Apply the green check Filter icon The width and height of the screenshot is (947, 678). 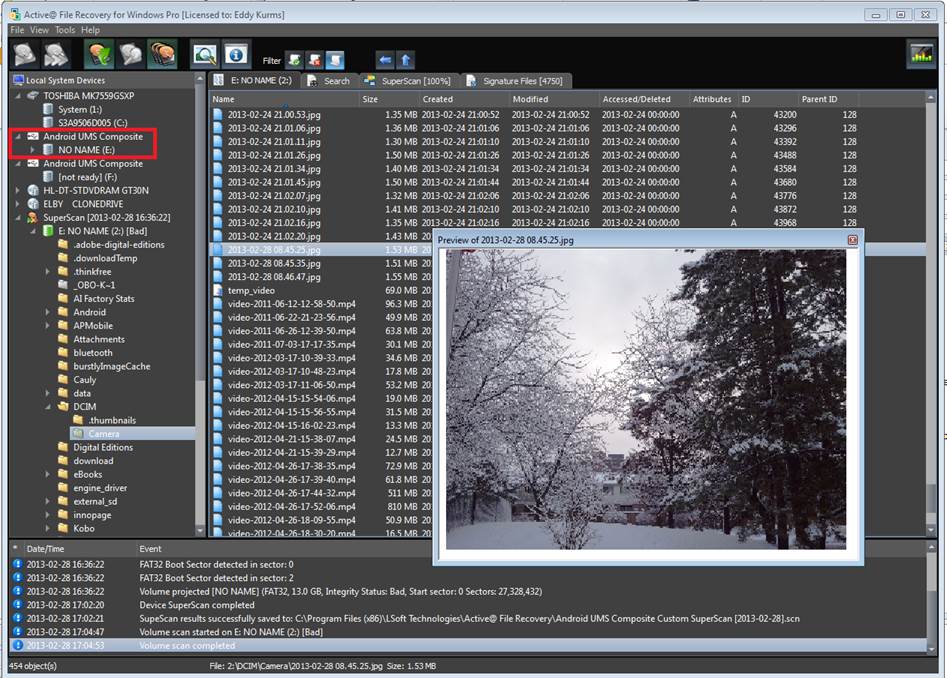click(x=293, y=57)
